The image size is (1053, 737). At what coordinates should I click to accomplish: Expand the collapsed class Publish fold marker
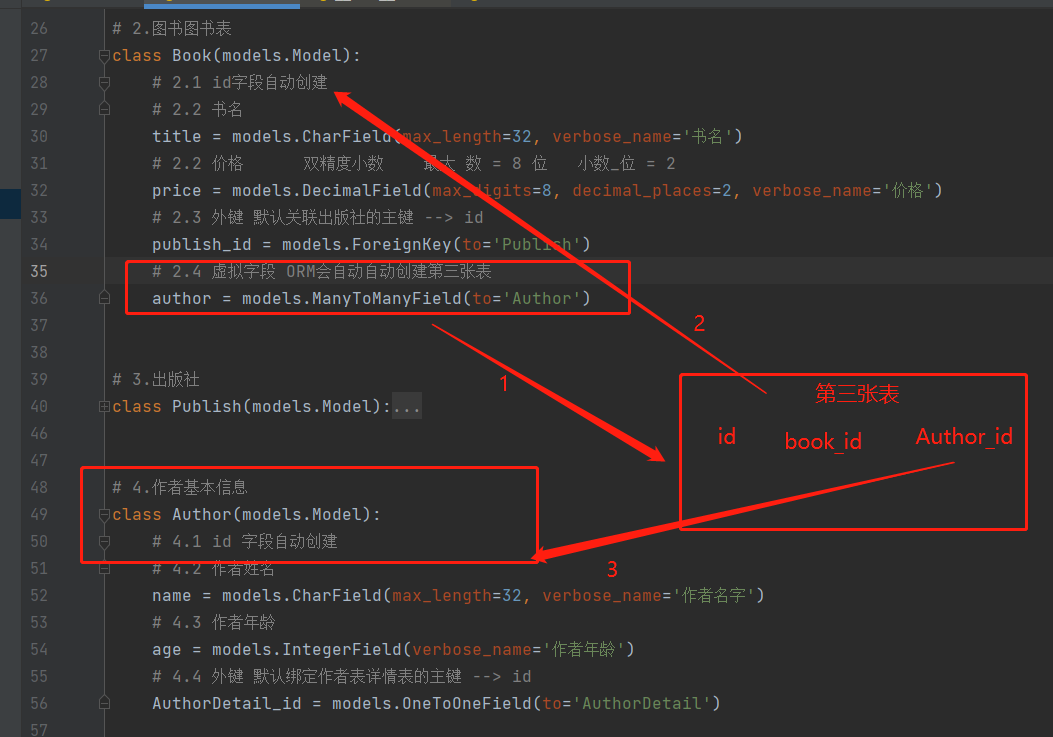click(104, 406)
